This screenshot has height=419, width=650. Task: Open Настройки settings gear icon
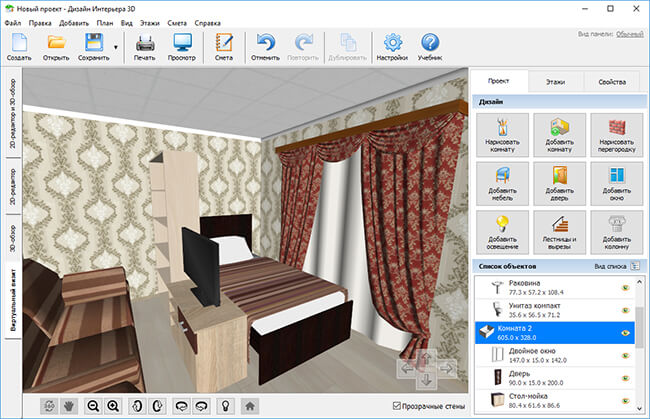click(392, 47)
